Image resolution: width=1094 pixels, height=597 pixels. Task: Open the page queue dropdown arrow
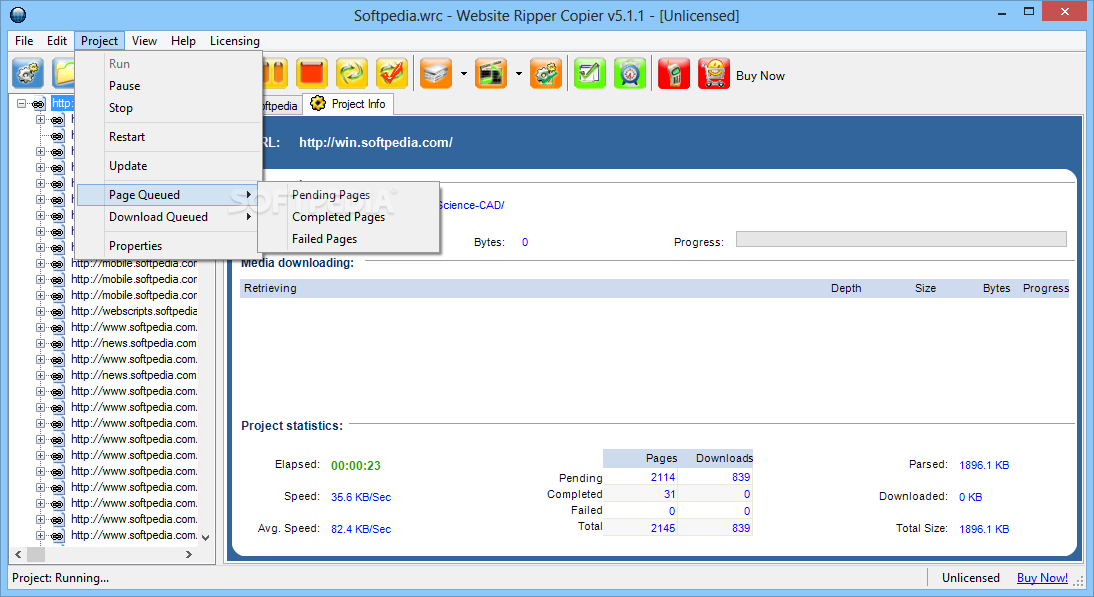(x=463, y=73)
